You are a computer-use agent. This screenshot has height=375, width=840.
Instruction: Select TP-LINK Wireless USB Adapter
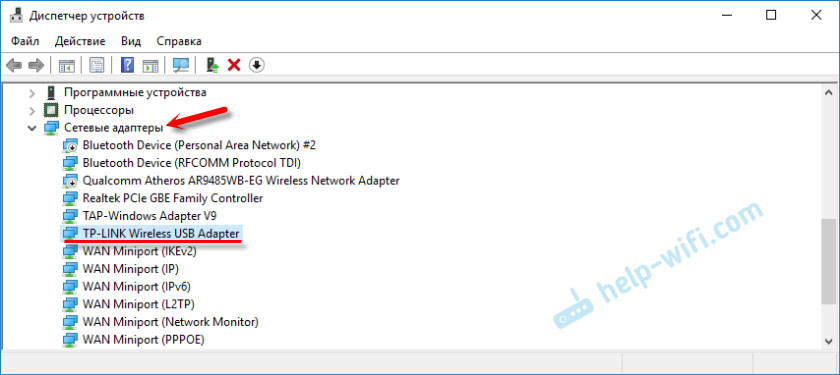[x=161, y=234]
